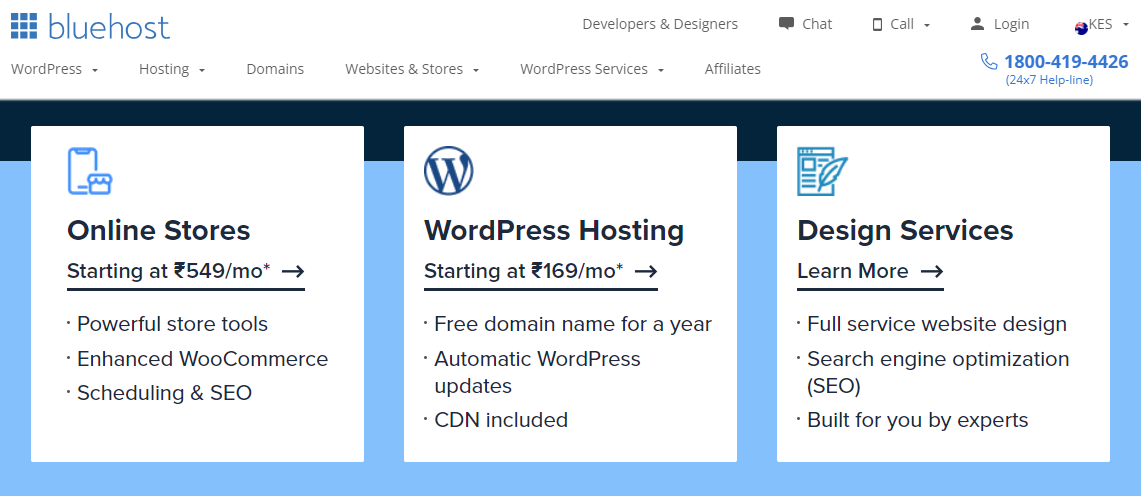1141x496 pixels.
Task: Click "Automatic WordPress updates" text
Action: [538, 372]
